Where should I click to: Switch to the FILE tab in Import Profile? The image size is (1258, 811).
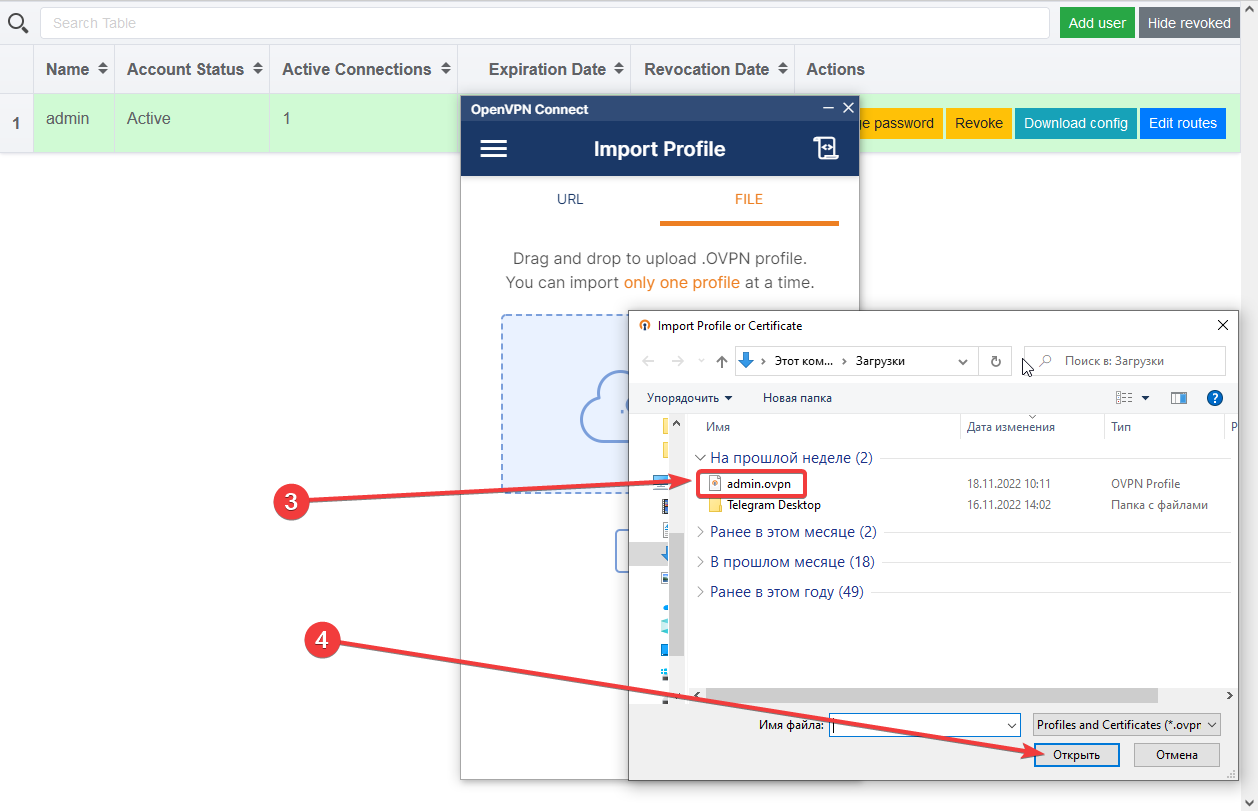[x=749, y=199]
